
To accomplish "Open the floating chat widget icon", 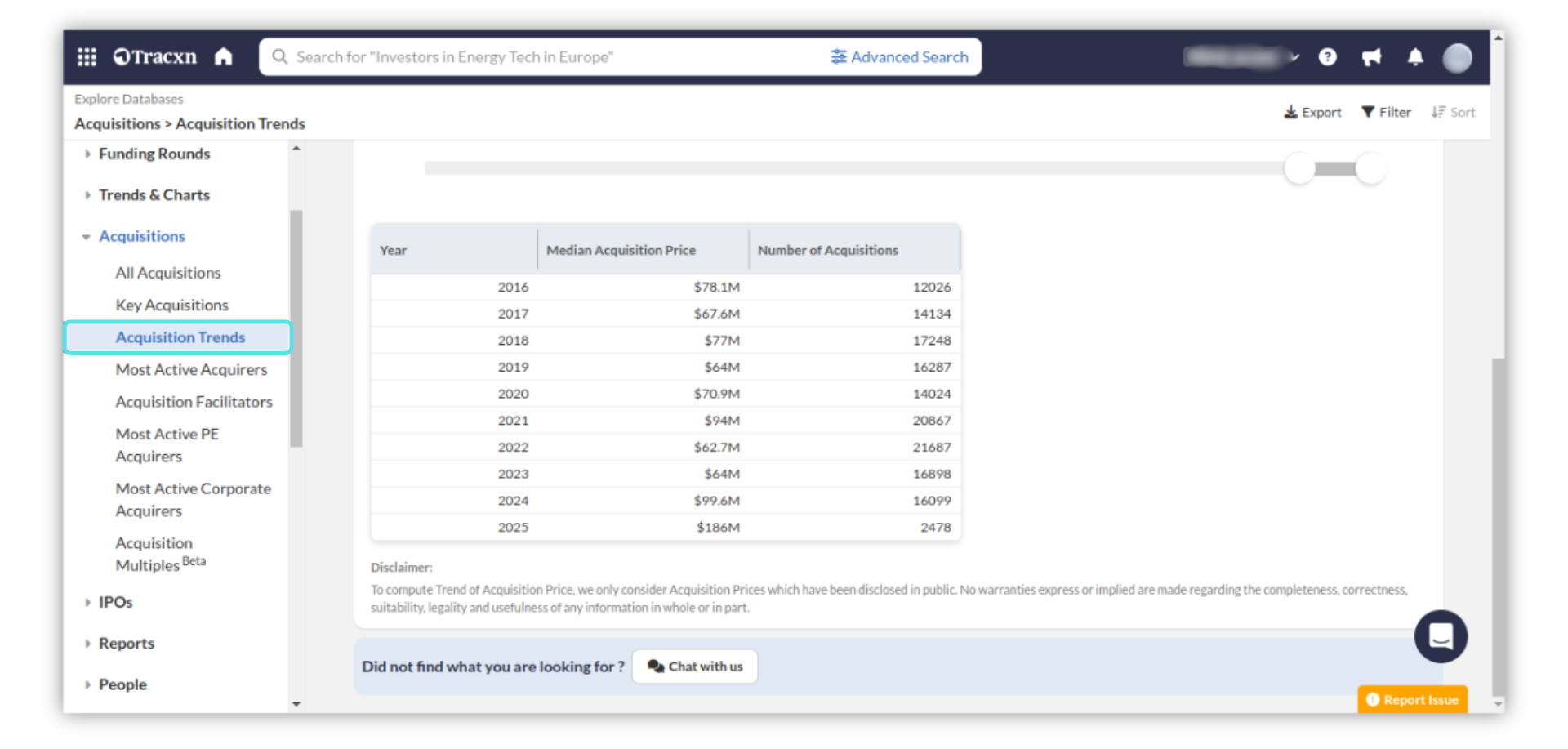I will pos(1441,636).
